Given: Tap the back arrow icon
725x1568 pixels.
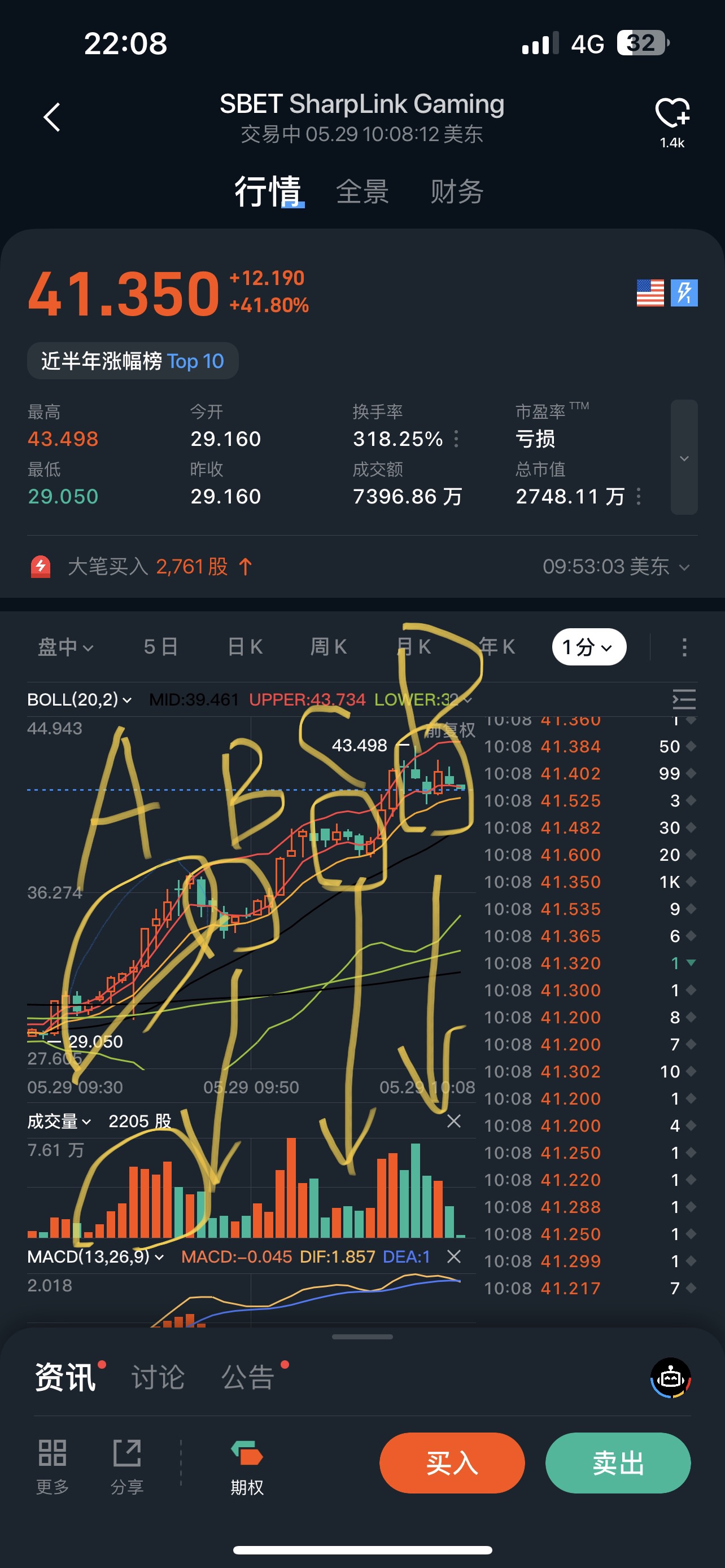Looking at the screenshot, I should coord(53,117).
